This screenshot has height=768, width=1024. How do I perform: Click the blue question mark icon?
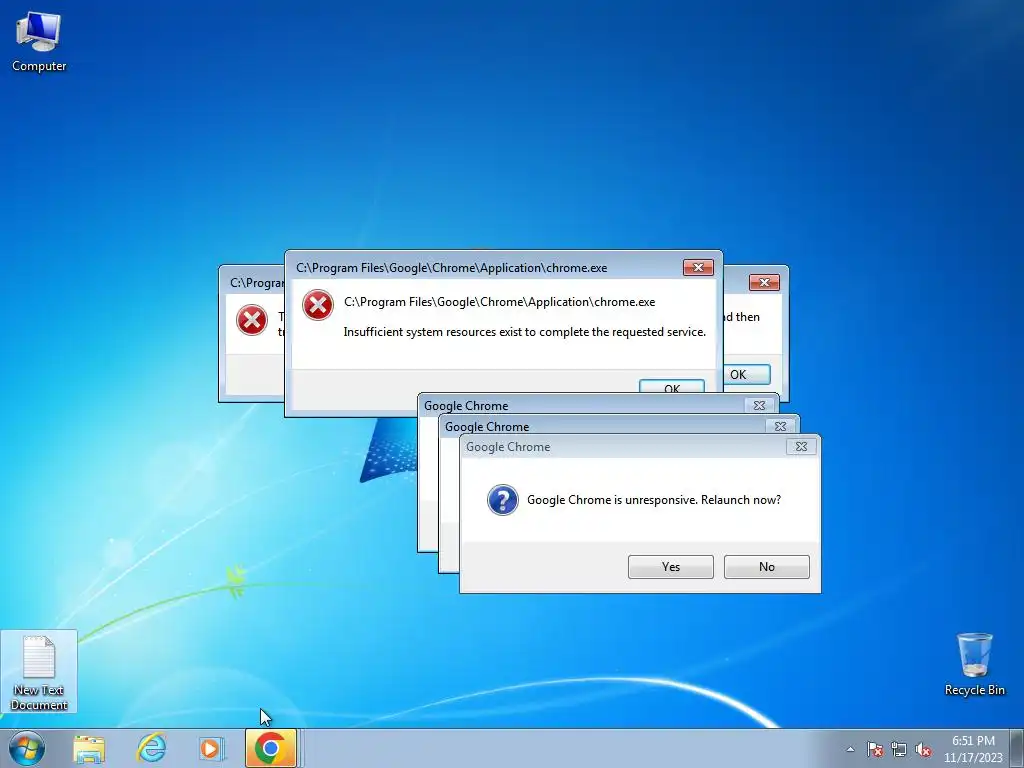point(503,500)
